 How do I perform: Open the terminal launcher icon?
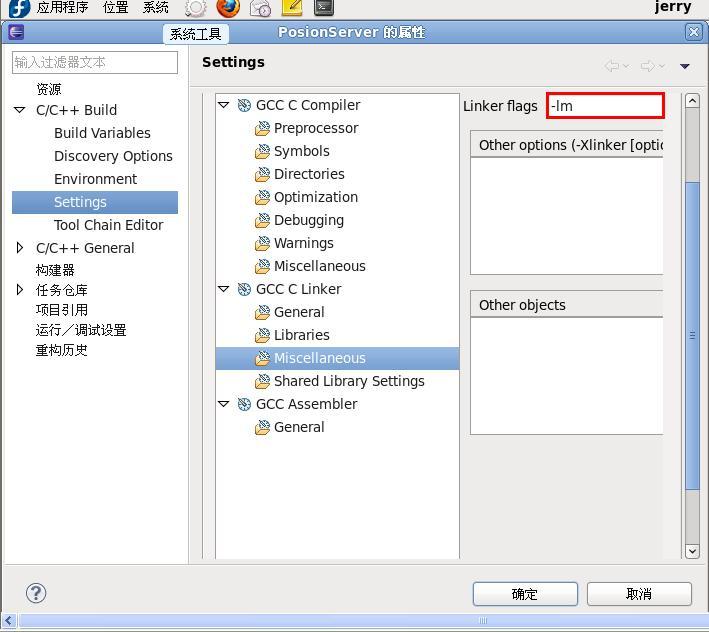point(323,8)
